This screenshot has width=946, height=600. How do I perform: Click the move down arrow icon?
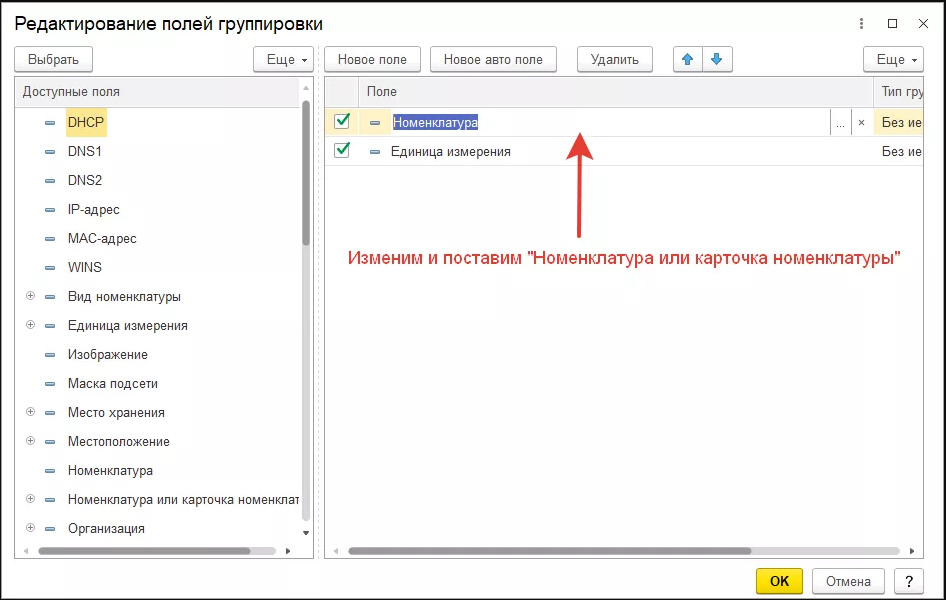pos(716,59)
